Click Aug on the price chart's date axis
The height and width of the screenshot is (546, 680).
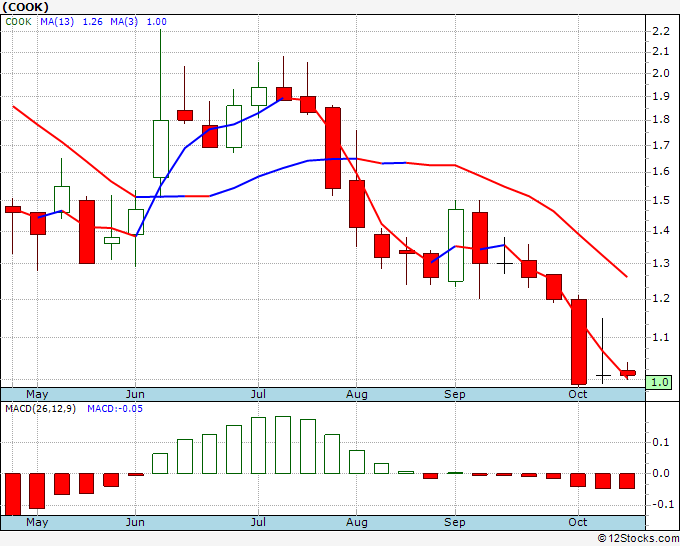coord(356,394)
